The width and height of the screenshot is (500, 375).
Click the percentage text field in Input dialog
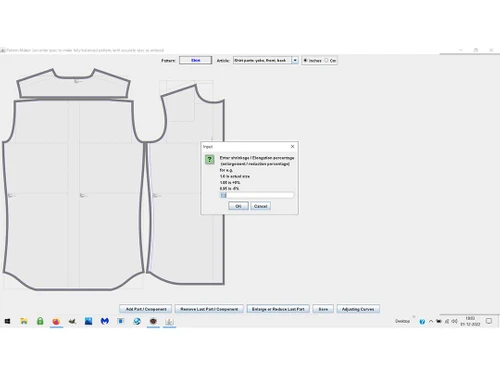[x=257, y=195]
